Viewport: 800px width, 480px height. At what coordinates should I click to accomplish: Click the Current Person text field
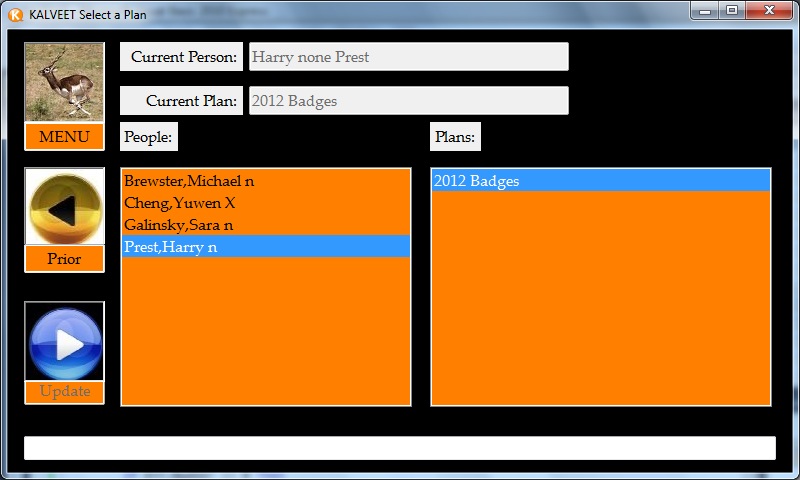pyautogui.click(x=408, y=57)
